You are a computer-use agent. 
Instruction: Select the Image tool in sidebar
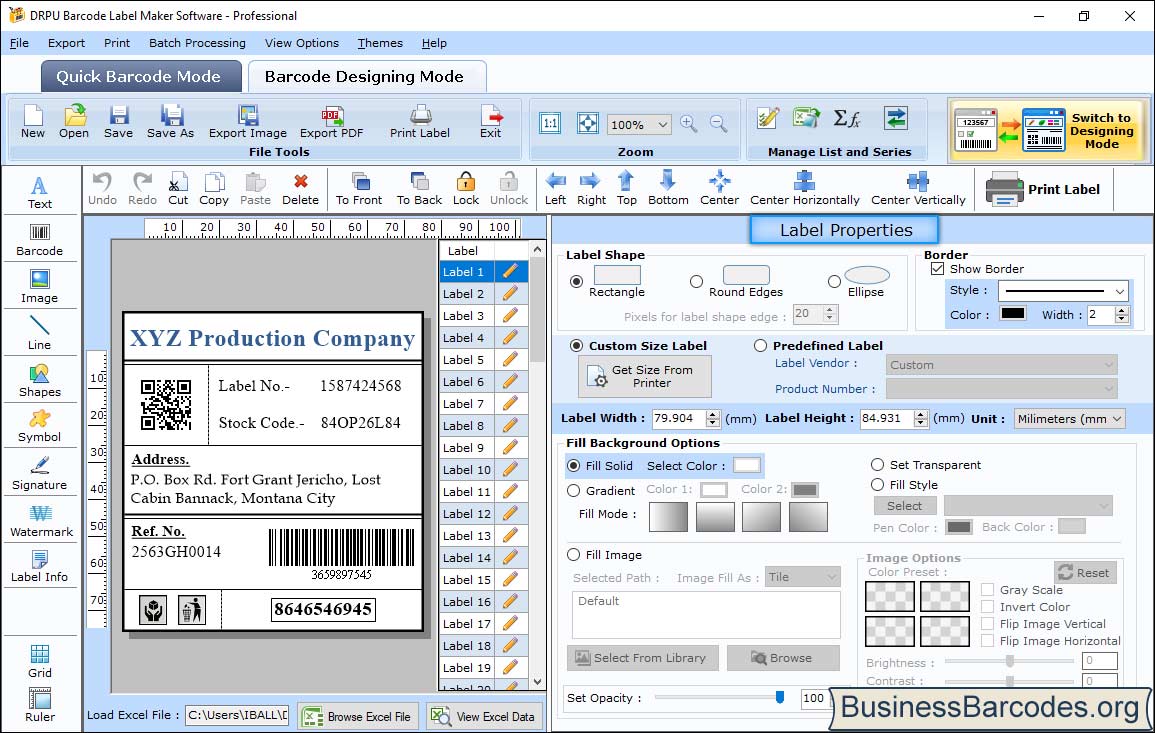pyautogui.click(x=40, y=287)
